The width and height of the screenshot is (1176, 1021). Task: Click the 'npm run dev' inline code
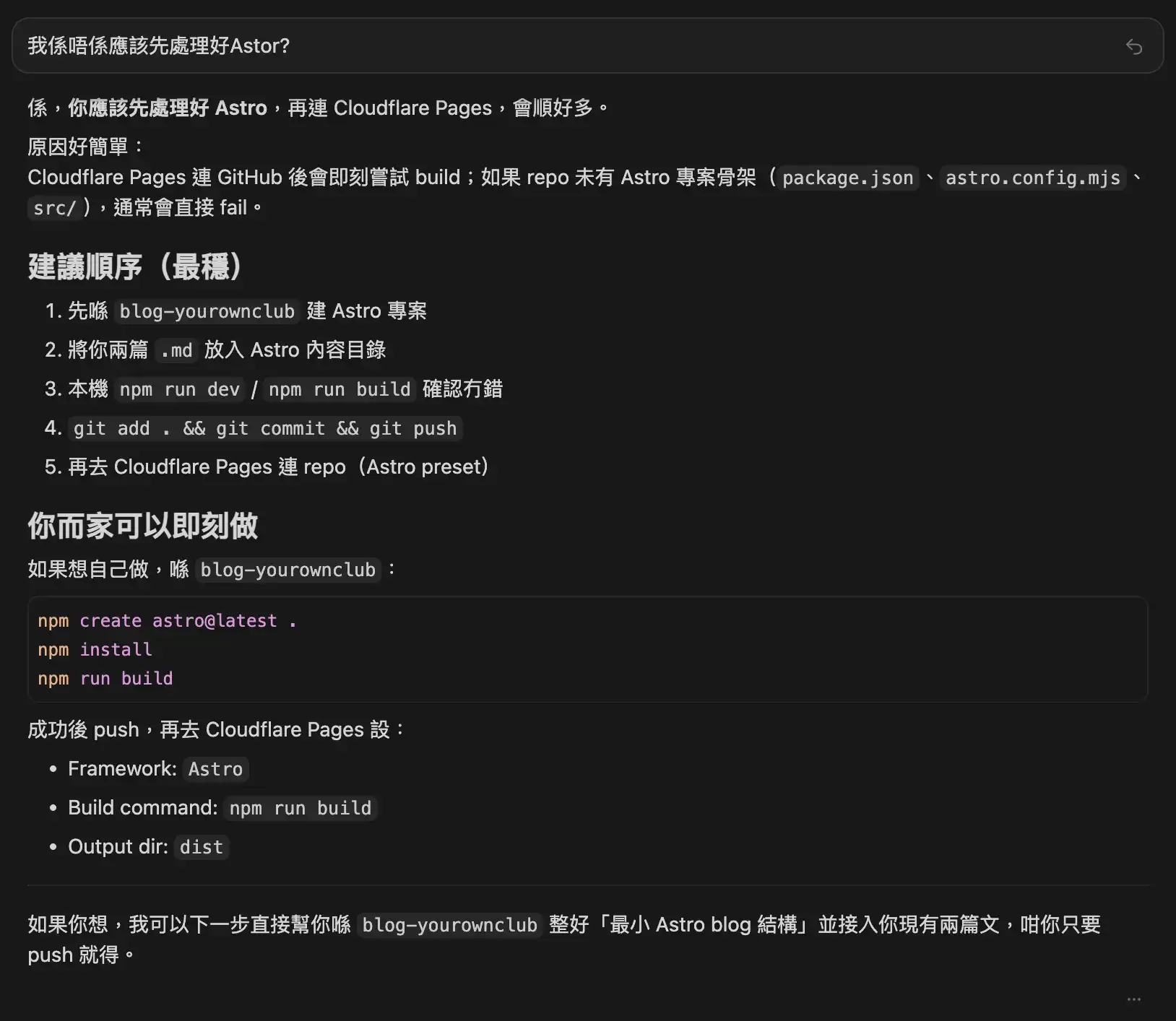180,389
